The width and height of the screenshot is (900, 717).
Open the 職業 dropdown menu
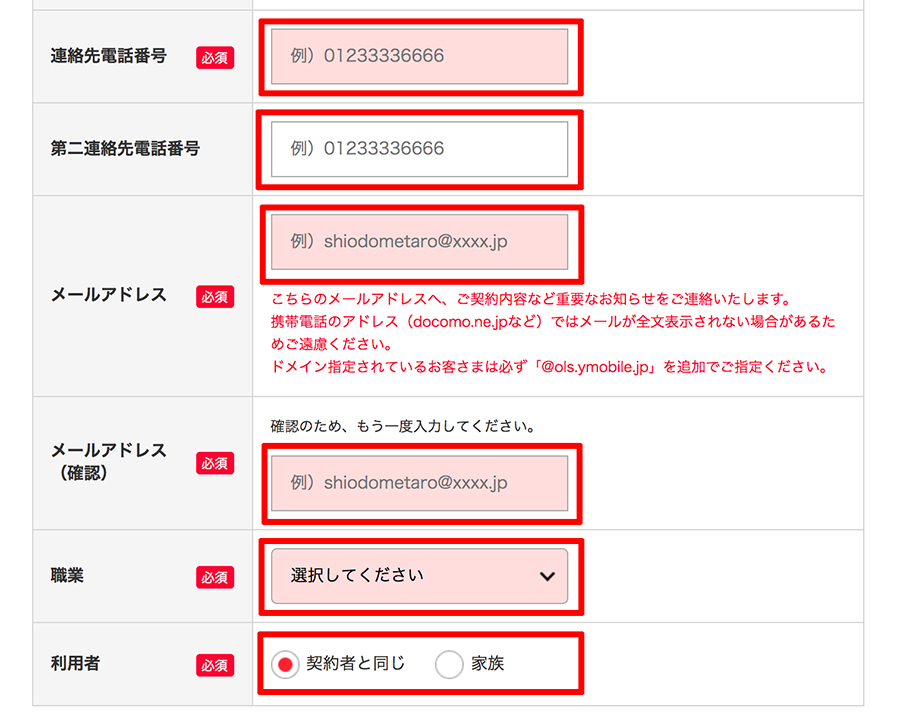click(419, 576)
